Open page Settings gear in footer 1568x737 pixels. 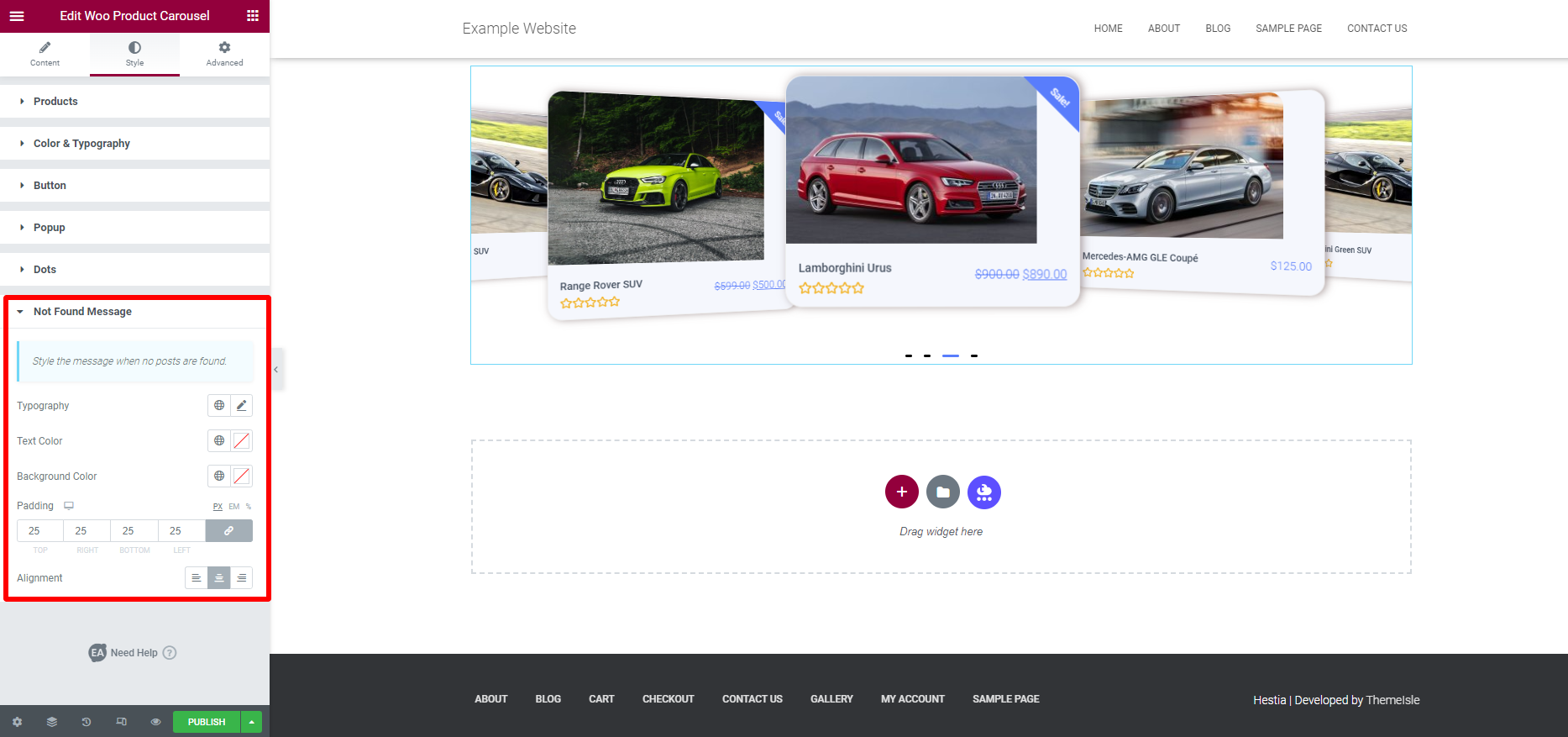(17, 722)
